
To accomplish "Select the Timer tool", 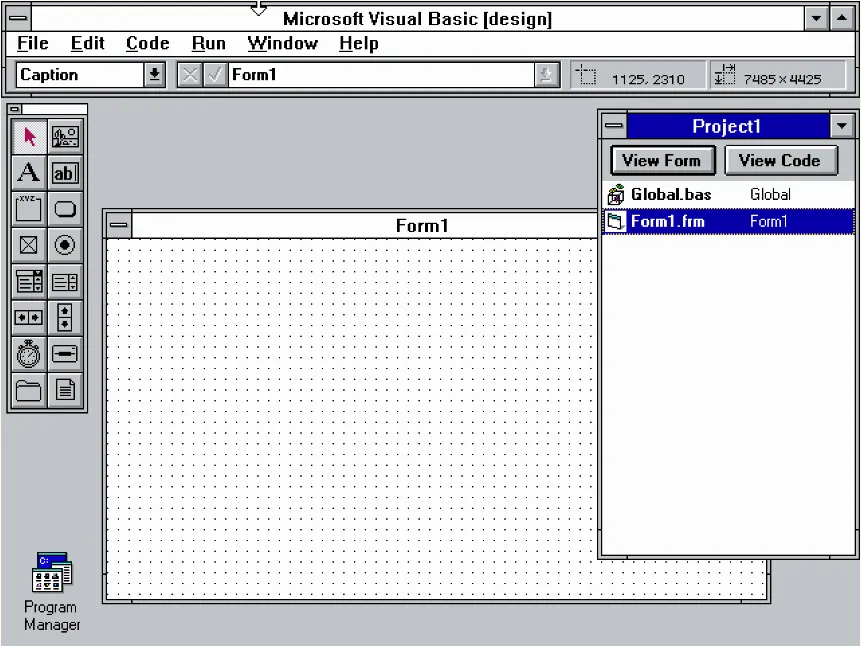I will tap(28, 353).
